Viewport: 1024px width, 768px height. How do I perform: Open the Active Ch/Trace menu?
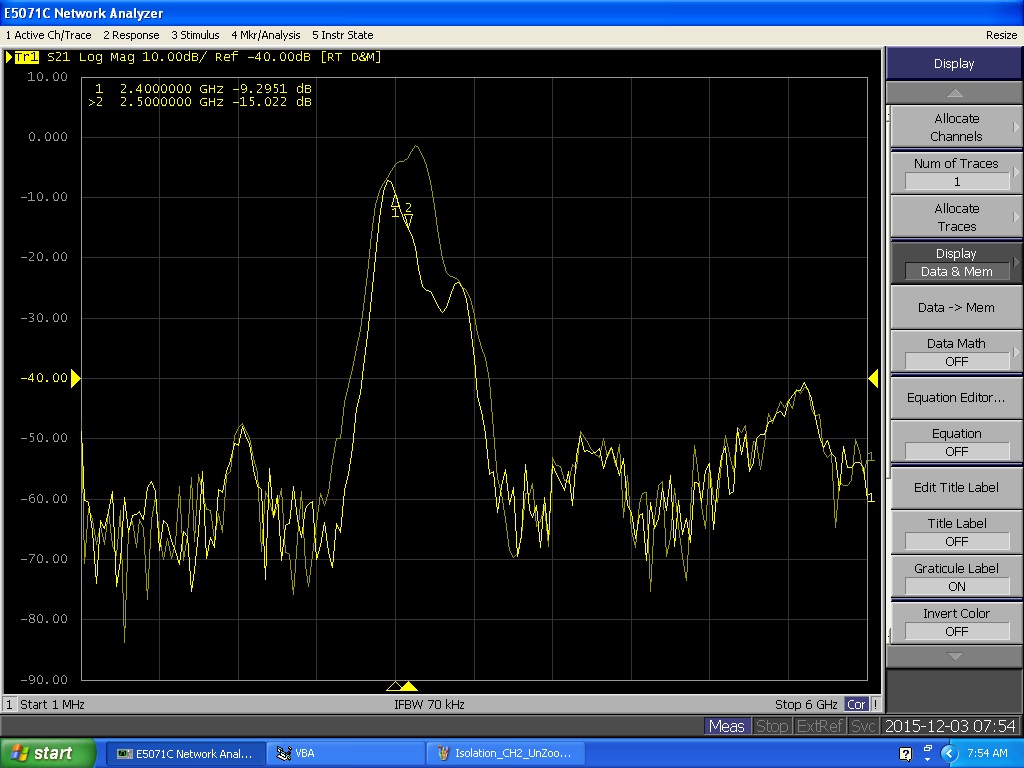click(48, 35)
